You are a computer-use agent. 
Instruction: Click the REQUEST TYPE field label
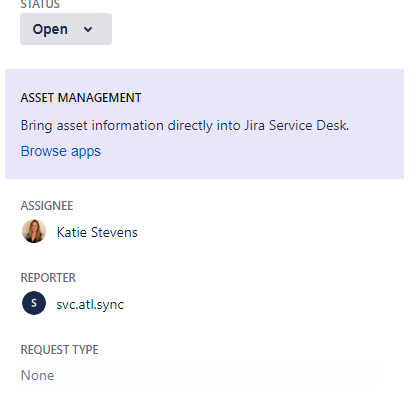(60, 350)
